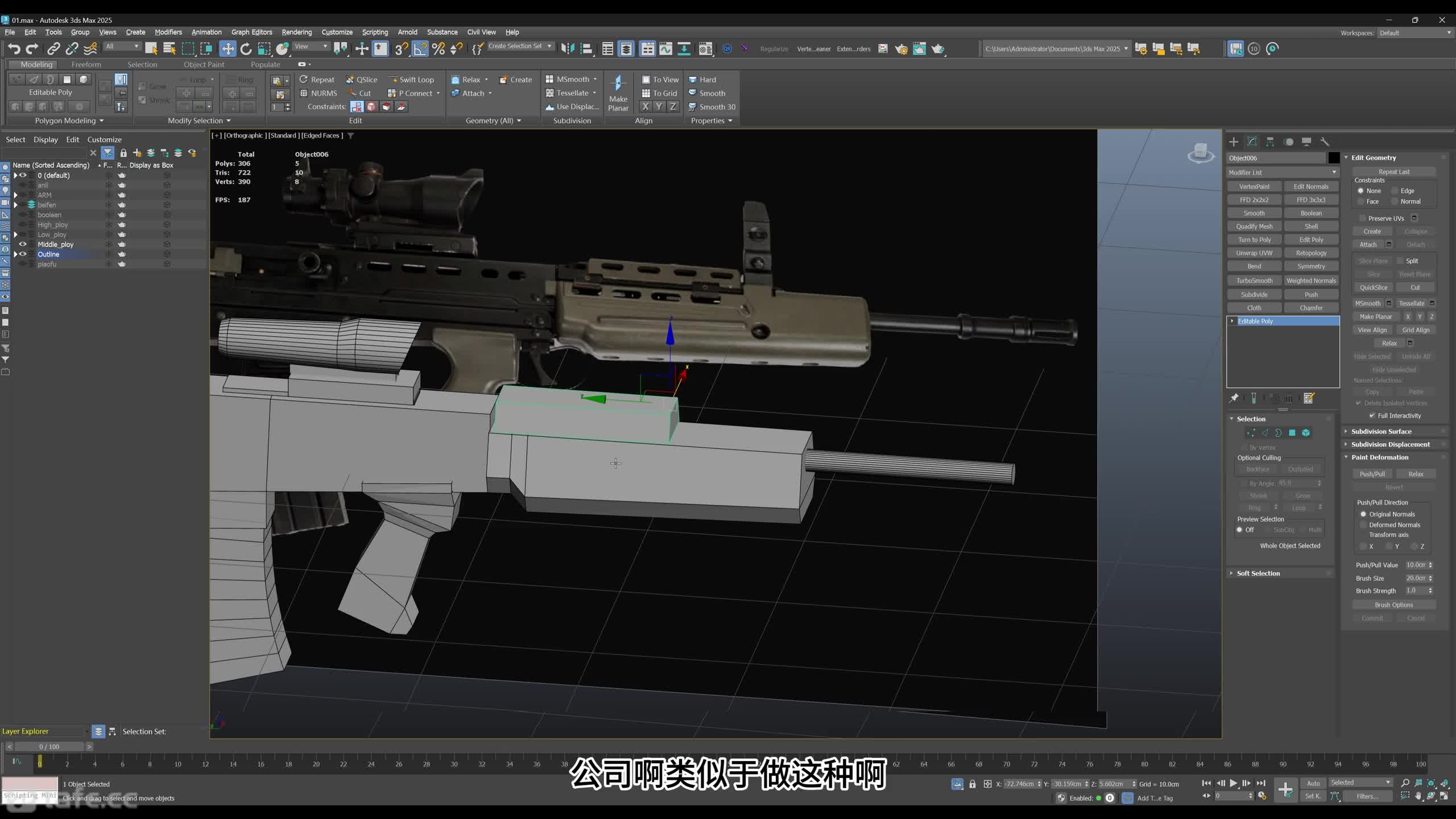Click the black object color swatch
Viewport: 1456px width, 819px height.
click(x=1334, y=158)
